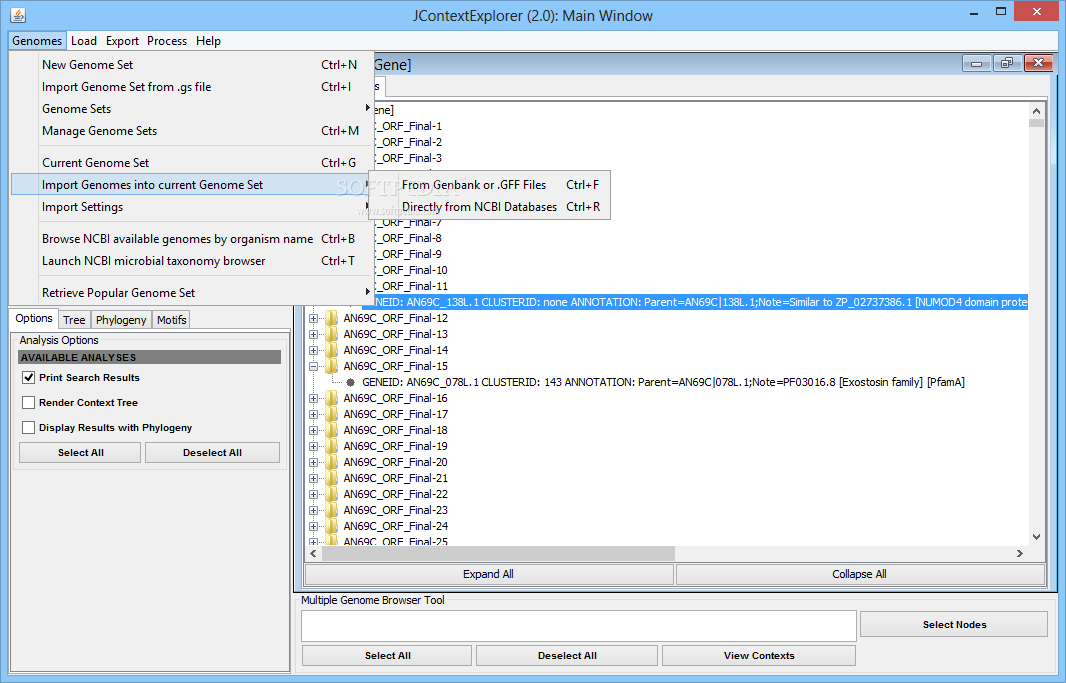The height and width of the screenshot is (683, 1066).
Task: Switch to the Motifs tab
Action: coord(171,320)
